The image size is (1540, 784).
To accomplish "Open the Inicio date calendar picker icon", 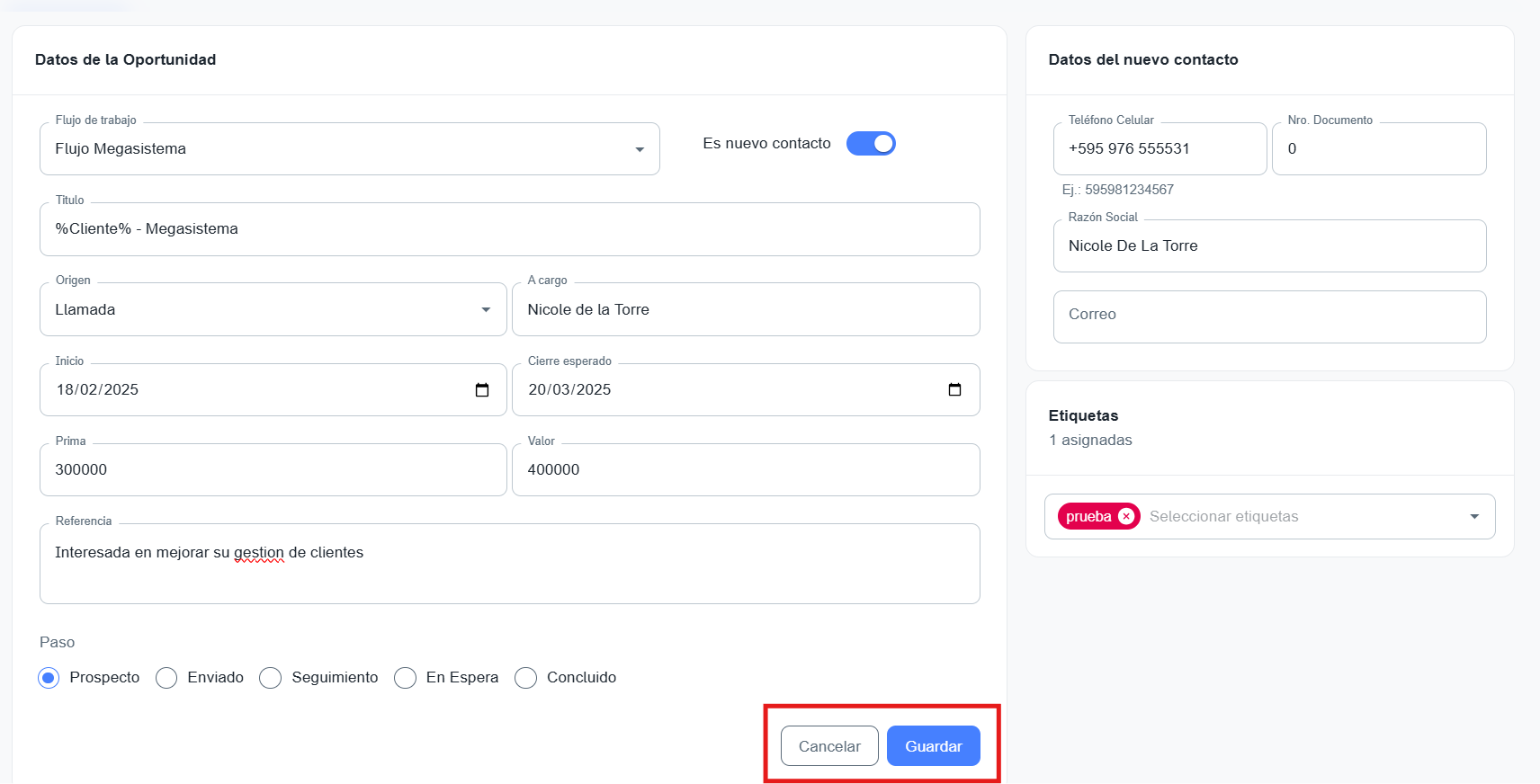I will pyautogui.click(x=482, y=390).
